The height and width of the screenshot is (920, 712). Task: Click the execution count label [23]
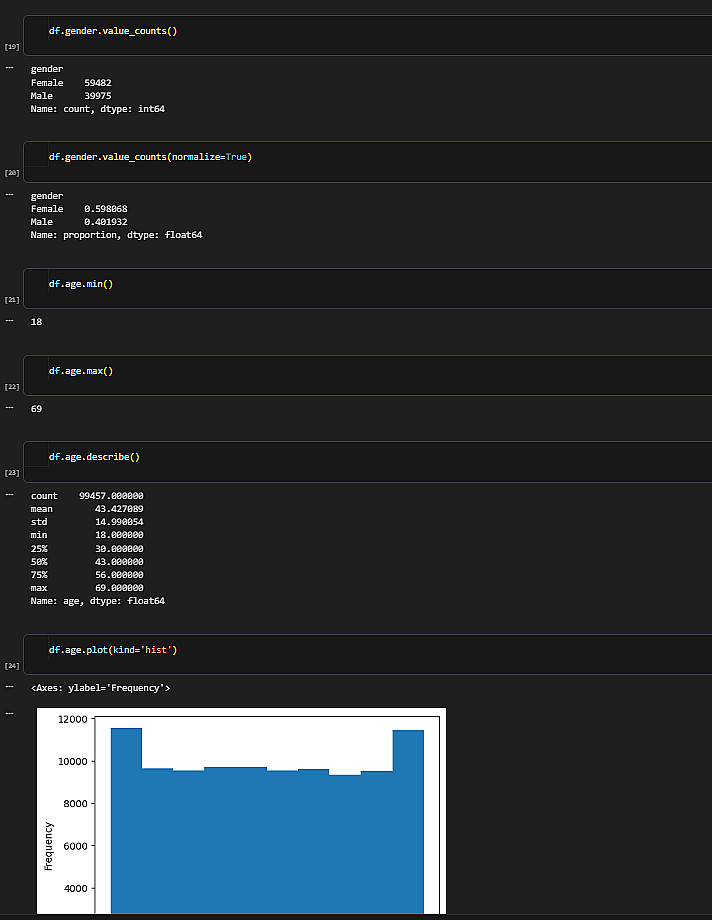click(12, 472)
